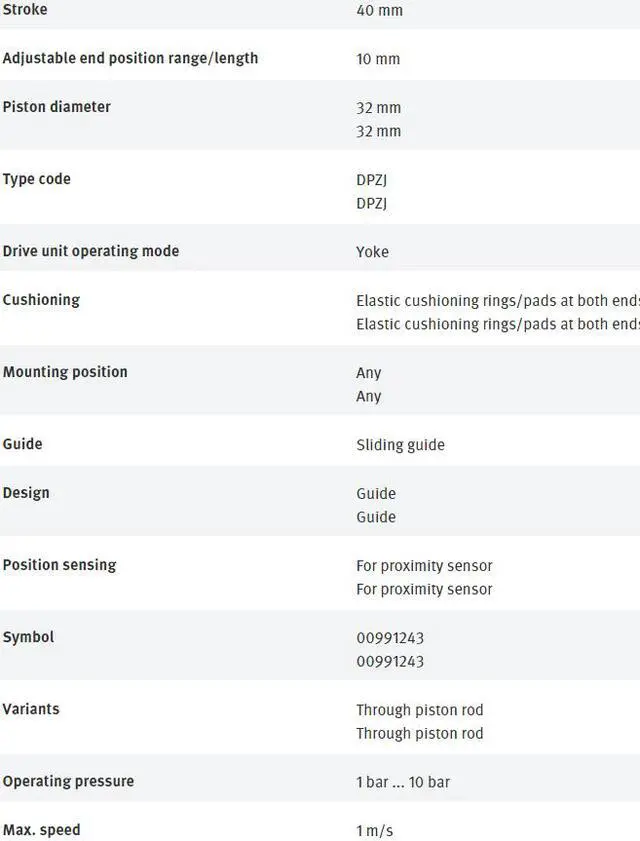Click the Type code label
Image resolution: width=640 pixels, height=841 pixels.
tap(37, 179)
